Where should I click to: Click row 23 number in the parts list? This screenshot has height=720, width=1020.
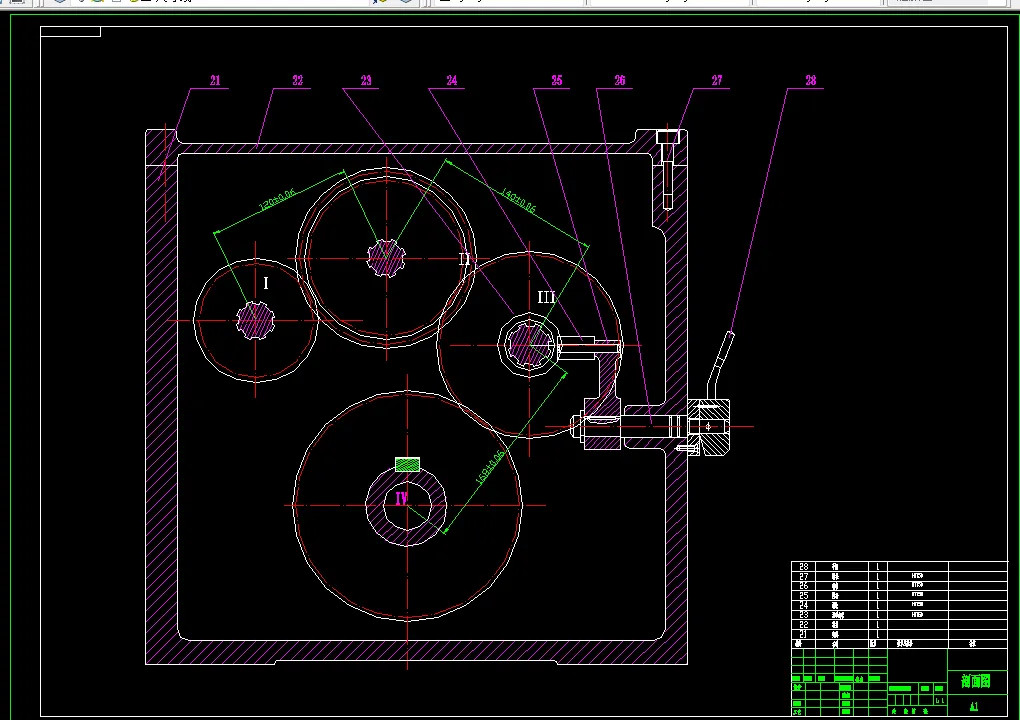[803, 615]
